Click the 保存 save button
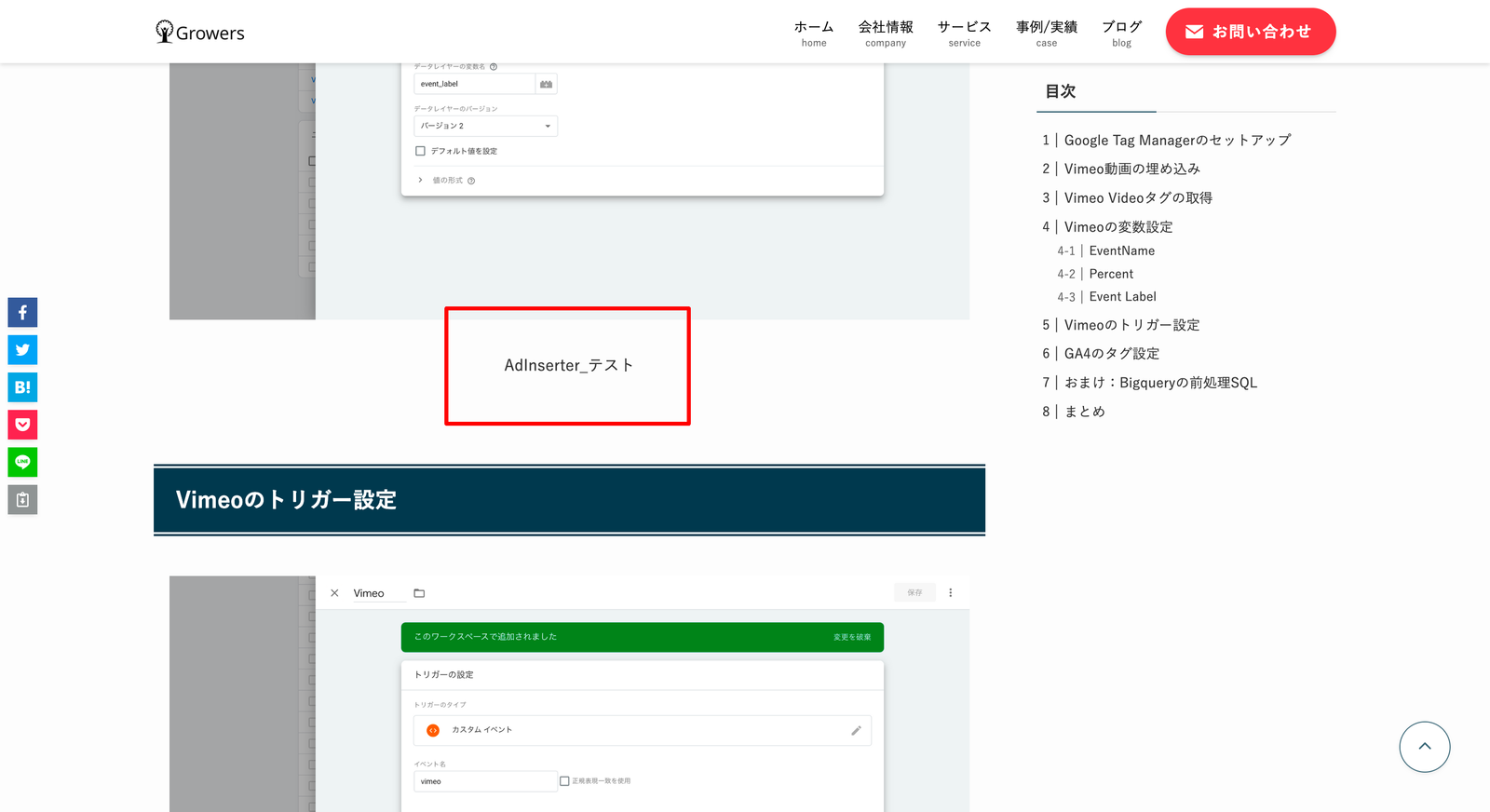Screen dimensions: 1490x812 [914, 592]
